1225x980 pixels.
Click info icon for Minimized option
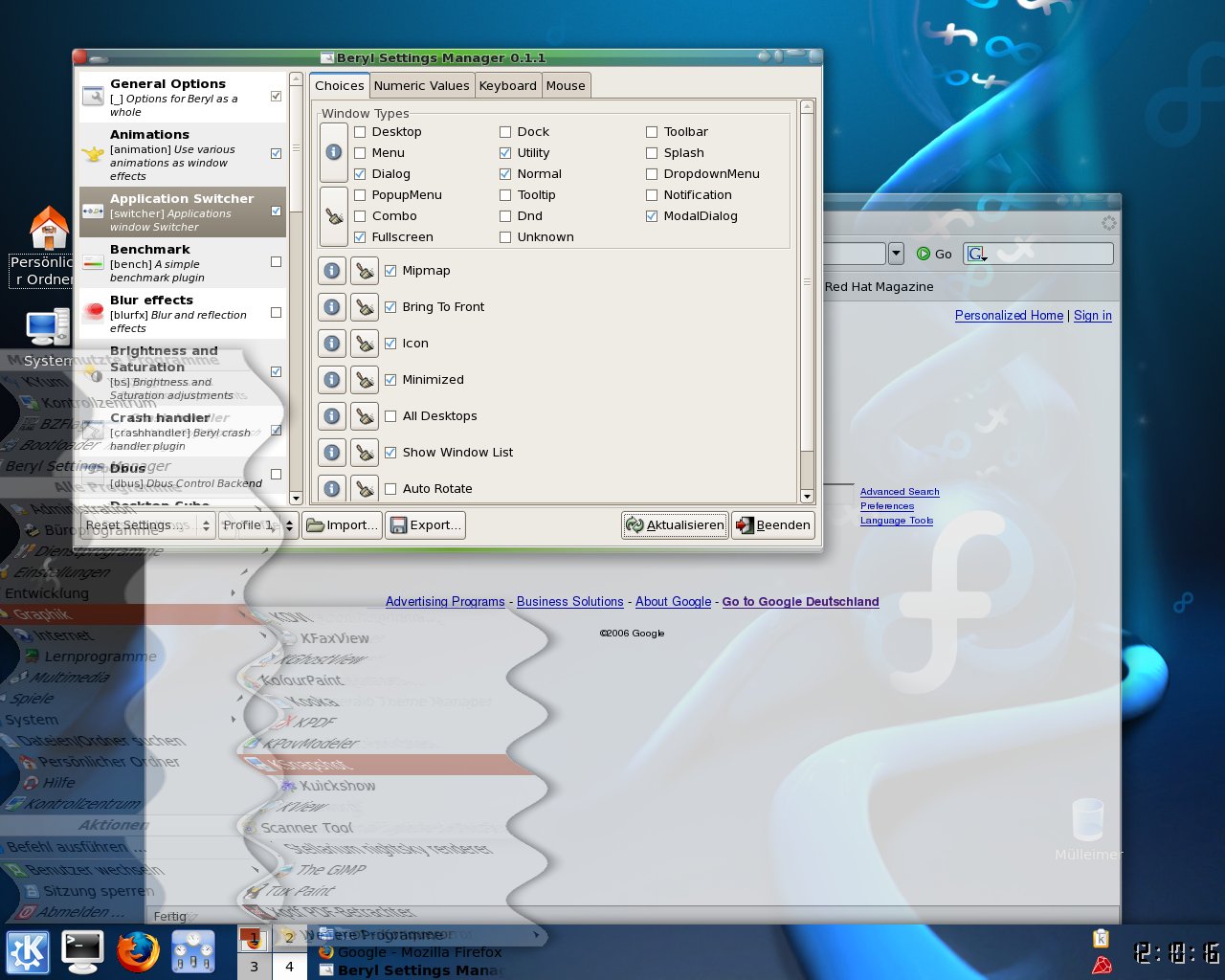(332, 380)
